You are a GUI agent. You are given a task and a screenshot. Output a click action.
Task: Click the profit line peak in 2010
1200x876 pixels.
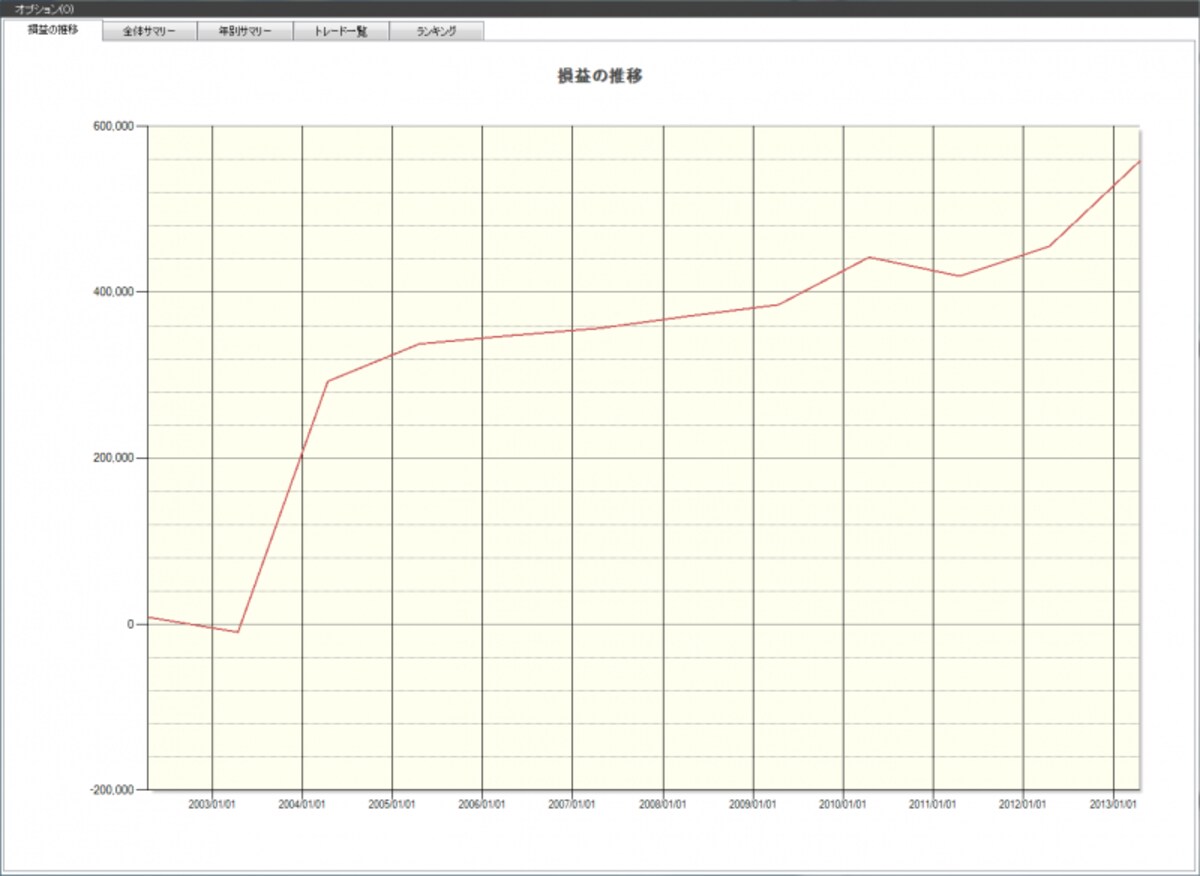click(x=868, y=257)
